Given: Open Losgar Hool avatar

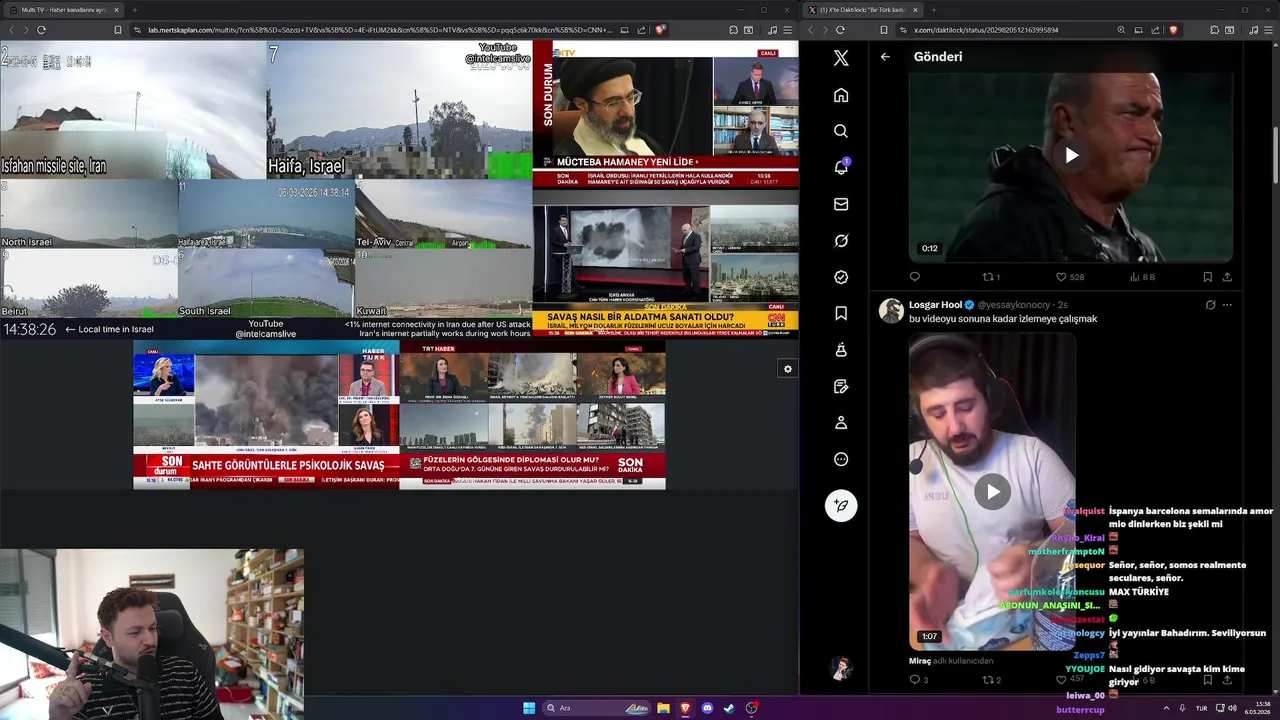Looking at the screenshot, I should coord(891,311).
